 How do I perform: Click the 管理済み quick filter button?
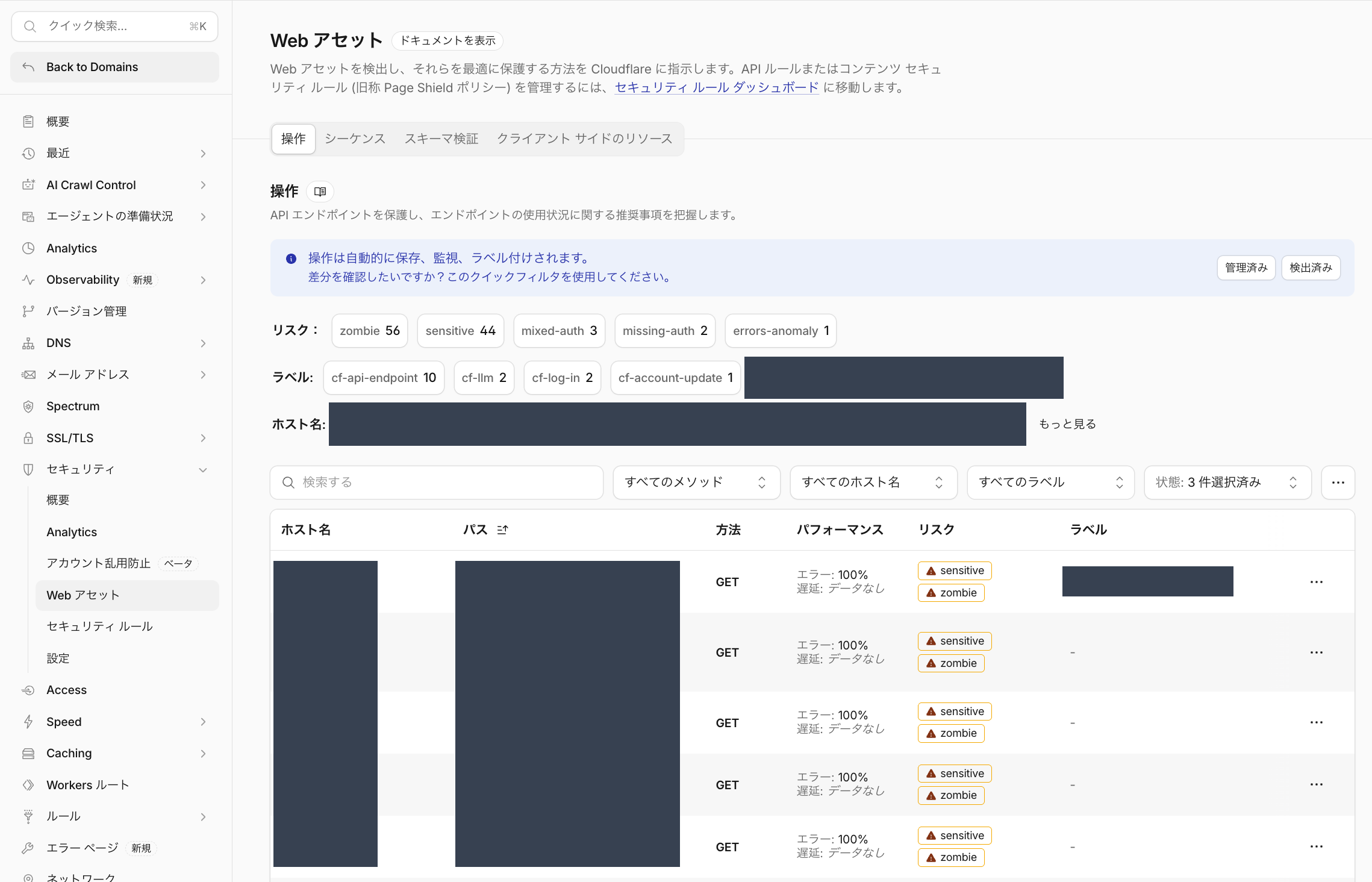pos(1246,267)
